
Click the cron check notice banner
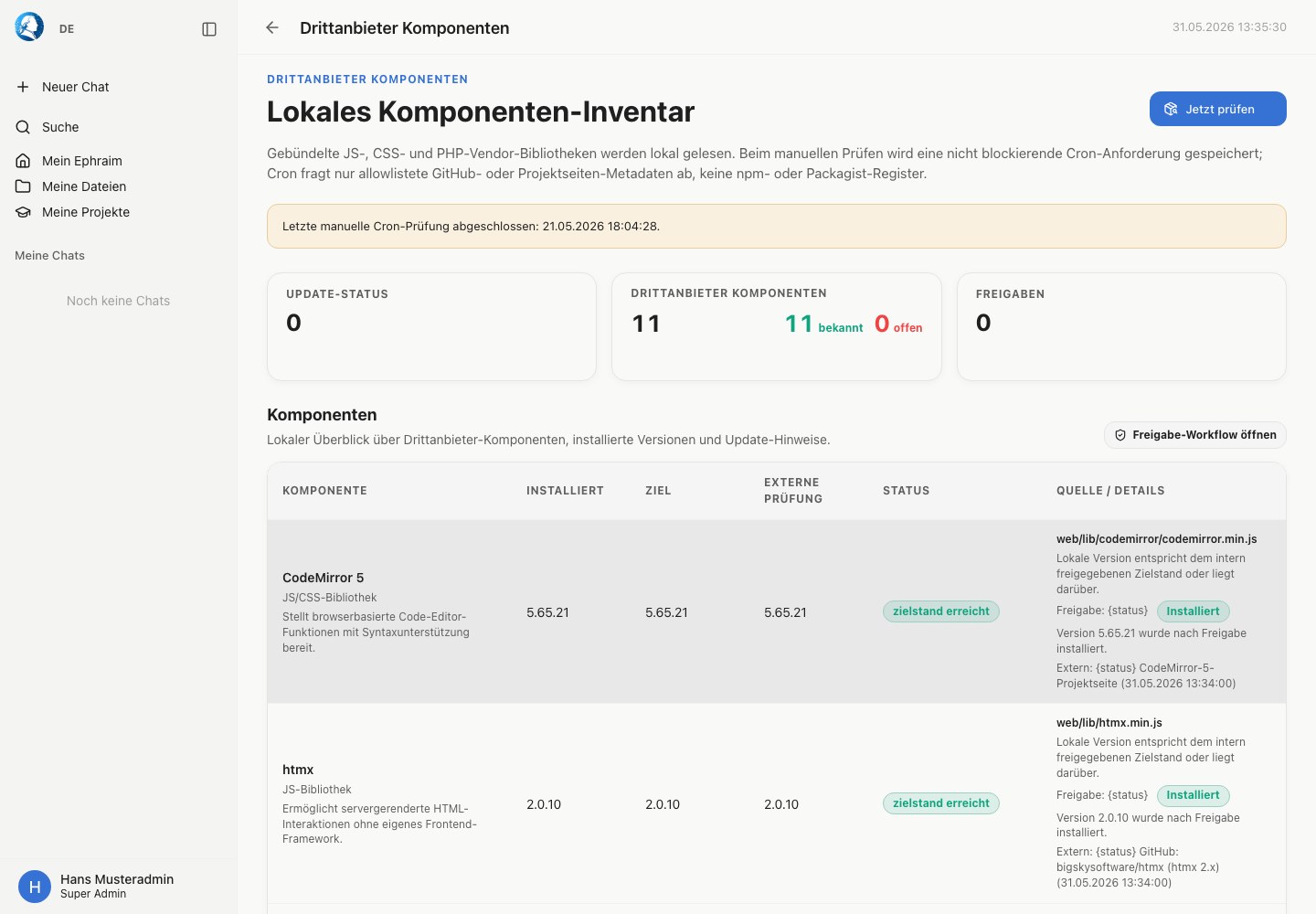pos(777,226)
